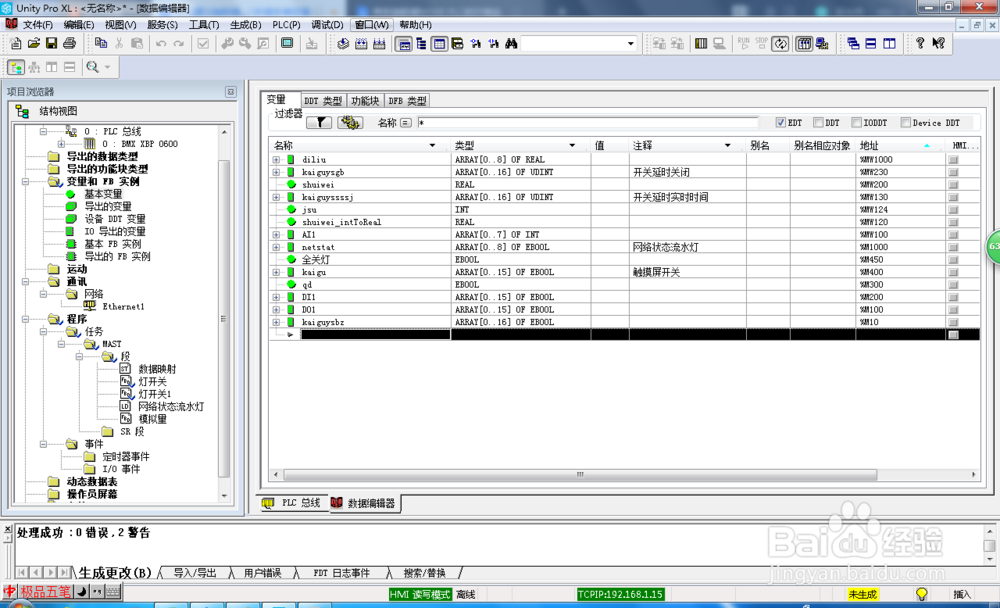This screenshot has height=608, width=1000.
Task: Click the Copy icon in the toolbar
Action: [101, 43]
